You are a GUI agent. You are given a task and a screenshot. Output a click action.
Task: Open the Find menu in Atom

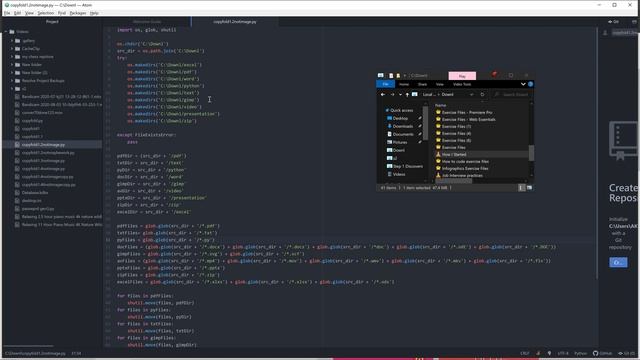point(62,13)
